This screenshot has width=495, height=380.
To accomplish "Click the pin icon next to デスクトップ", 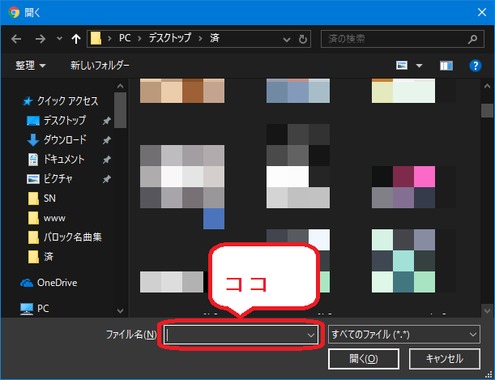I will coord(106,121).
